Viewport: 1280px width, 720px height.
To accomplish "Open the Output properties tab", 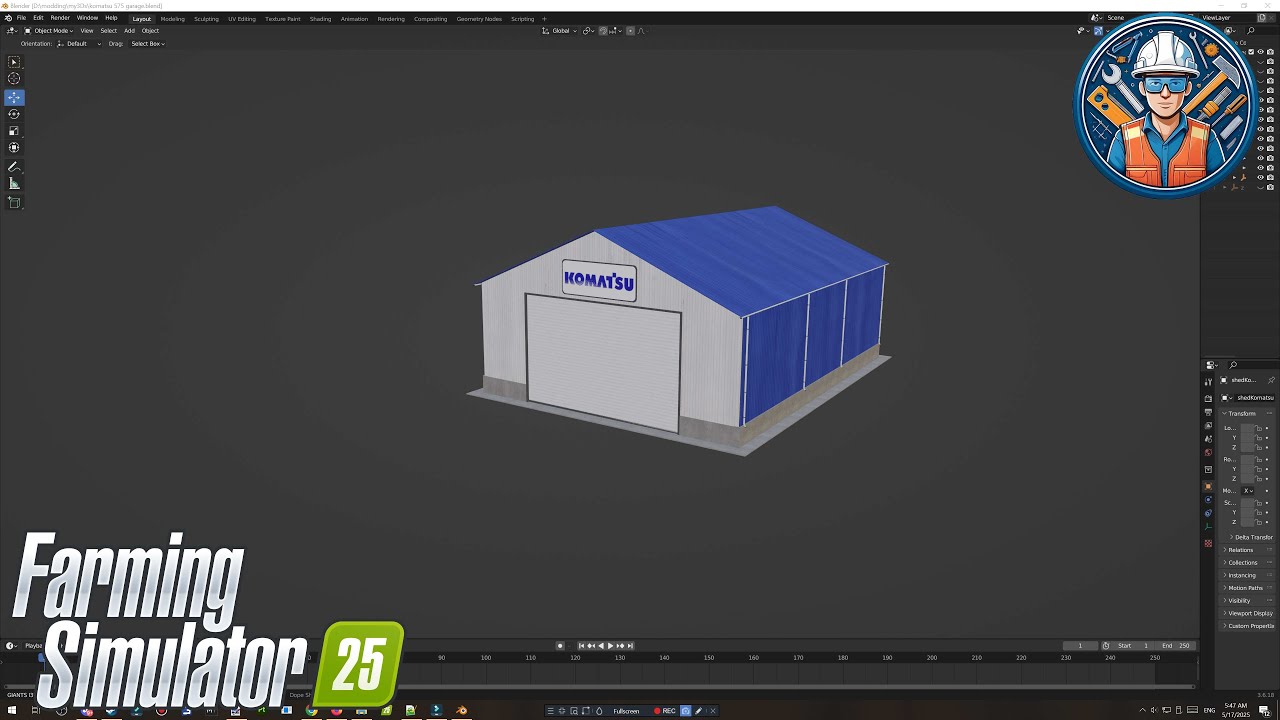I will (x=1208, y=412).
